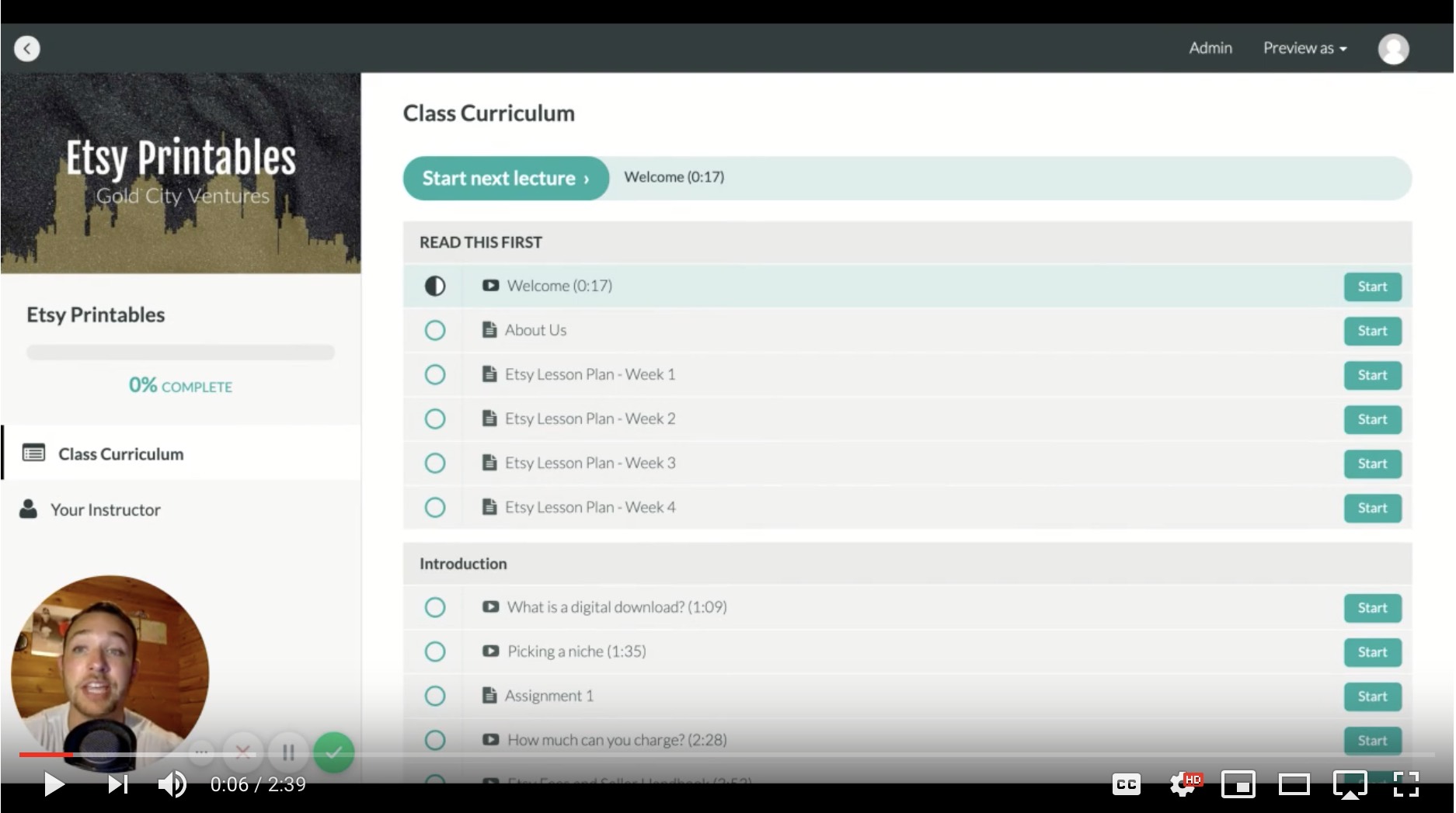Screen dimensions: 1456x813
Task: Start Etsy Lesson Plan - Week 3
Action: 1373,464
